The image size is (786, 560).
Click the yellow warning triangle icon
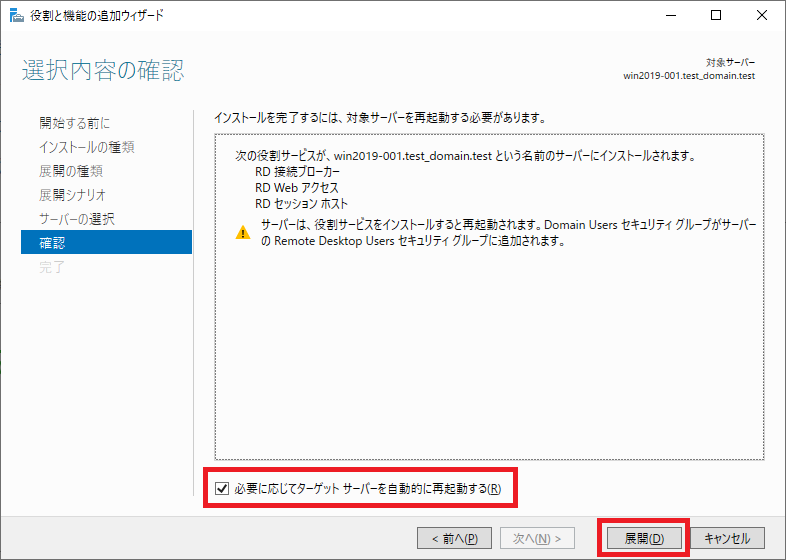(243, 233)
